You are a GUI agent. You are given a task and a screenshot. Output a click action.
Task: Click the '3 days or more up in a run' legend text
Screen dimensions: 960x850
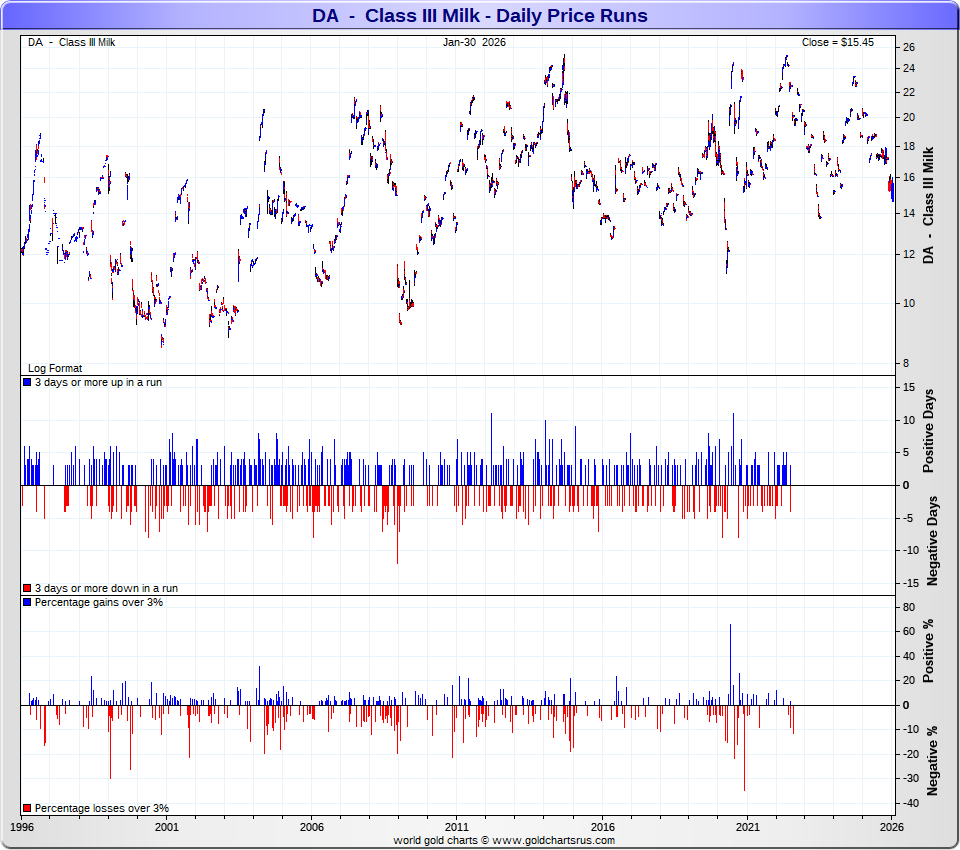98,382
